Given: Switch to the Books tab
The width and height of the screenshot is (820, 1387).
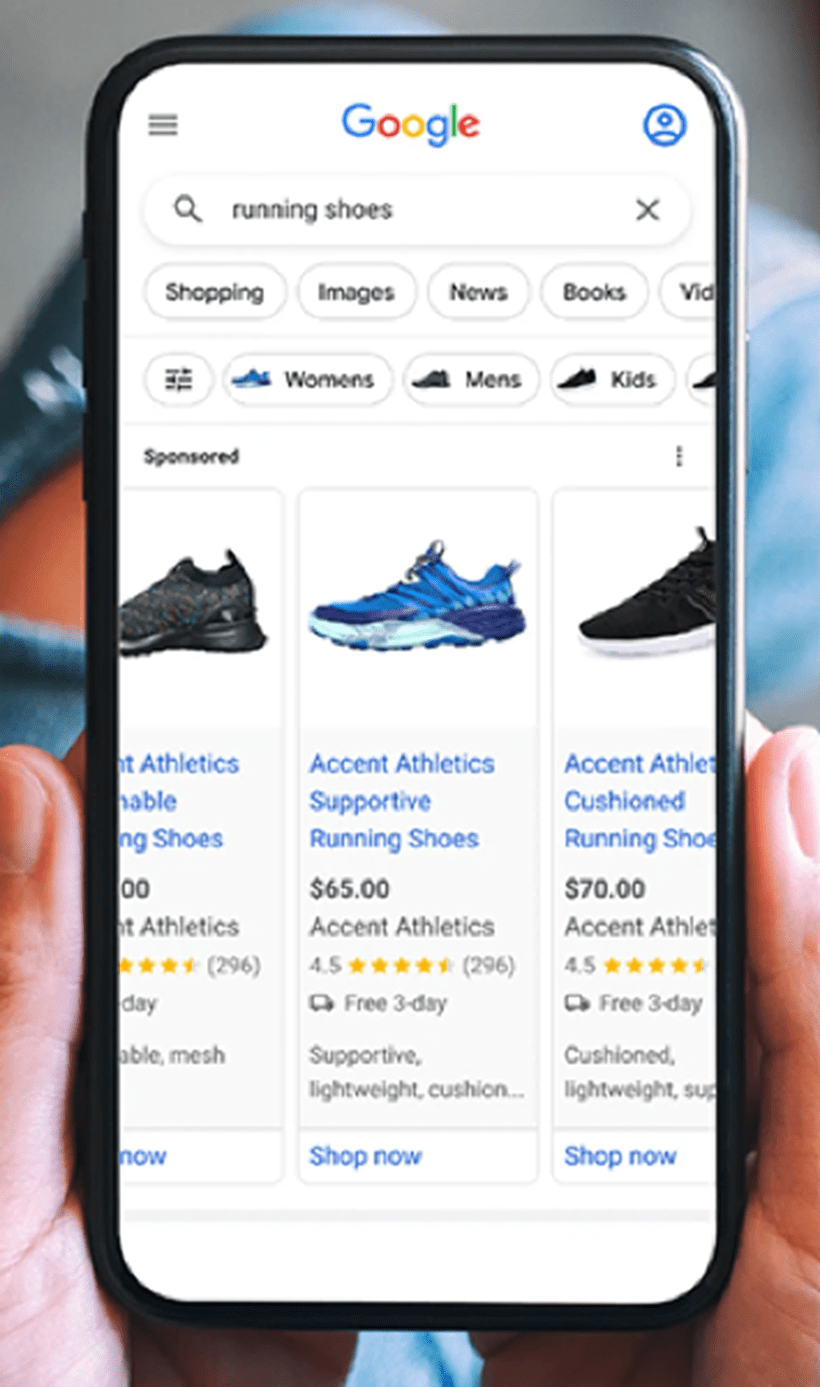Looking at the screenshot, I should tap(594, 292).
